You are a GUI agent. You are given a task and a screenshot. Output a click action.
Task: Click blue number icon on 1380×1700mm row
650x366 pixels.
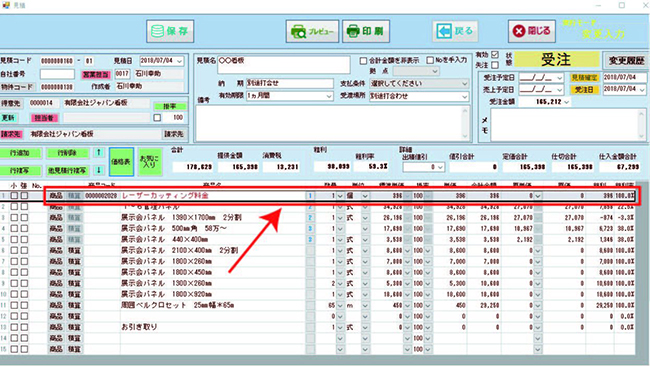310,218
